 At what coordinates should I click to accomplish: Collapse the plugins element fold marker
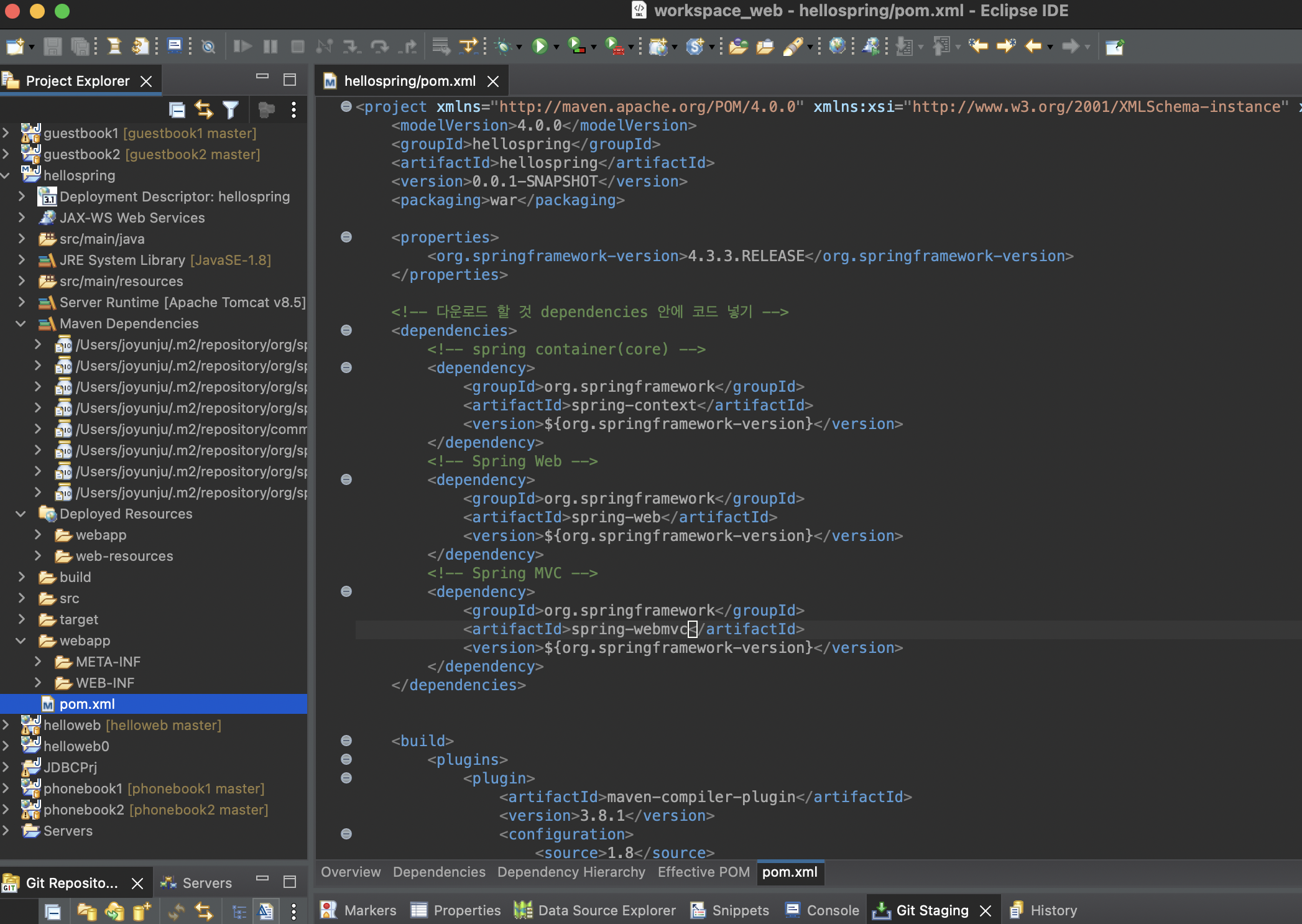[x=346, y=759]
